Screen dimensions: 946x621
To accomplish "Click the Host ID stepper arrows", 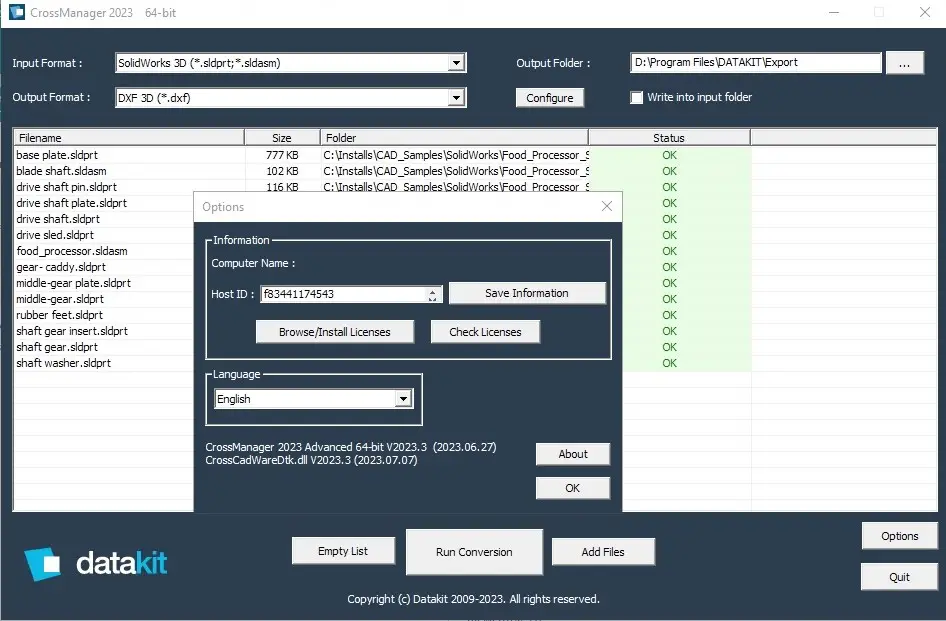I will click(432, 295).
